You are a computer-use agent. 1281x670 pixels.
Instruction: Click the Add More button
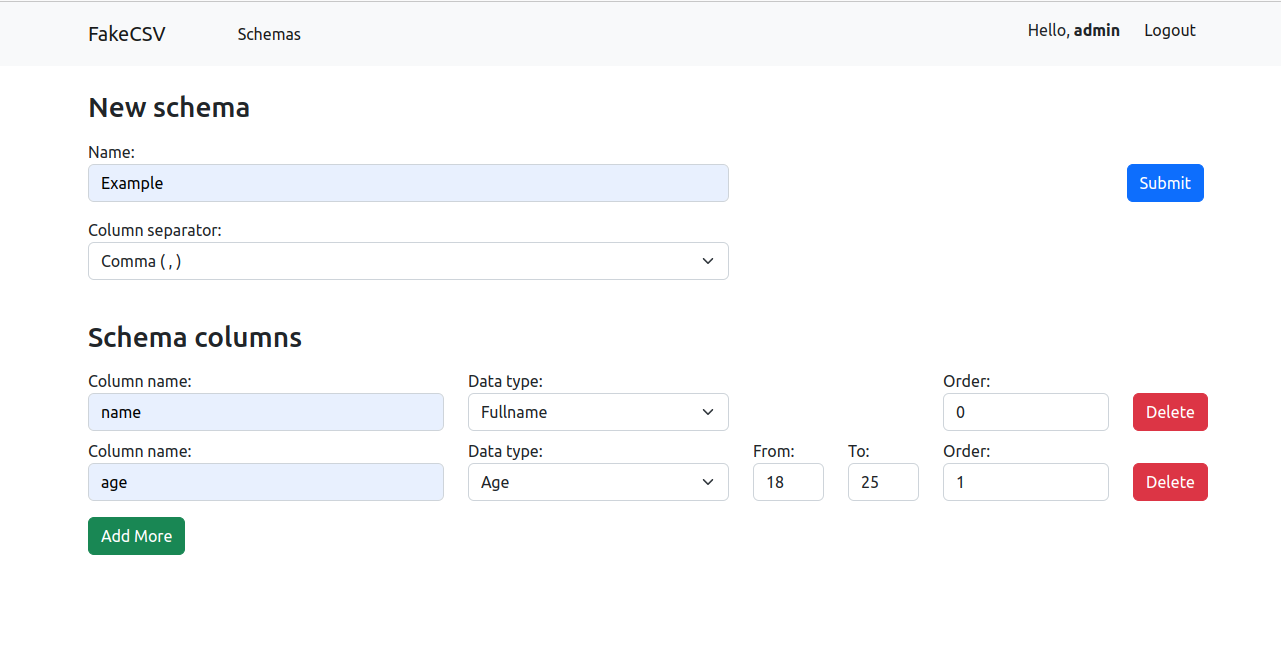pyautogui.click(x=136, y=536)
